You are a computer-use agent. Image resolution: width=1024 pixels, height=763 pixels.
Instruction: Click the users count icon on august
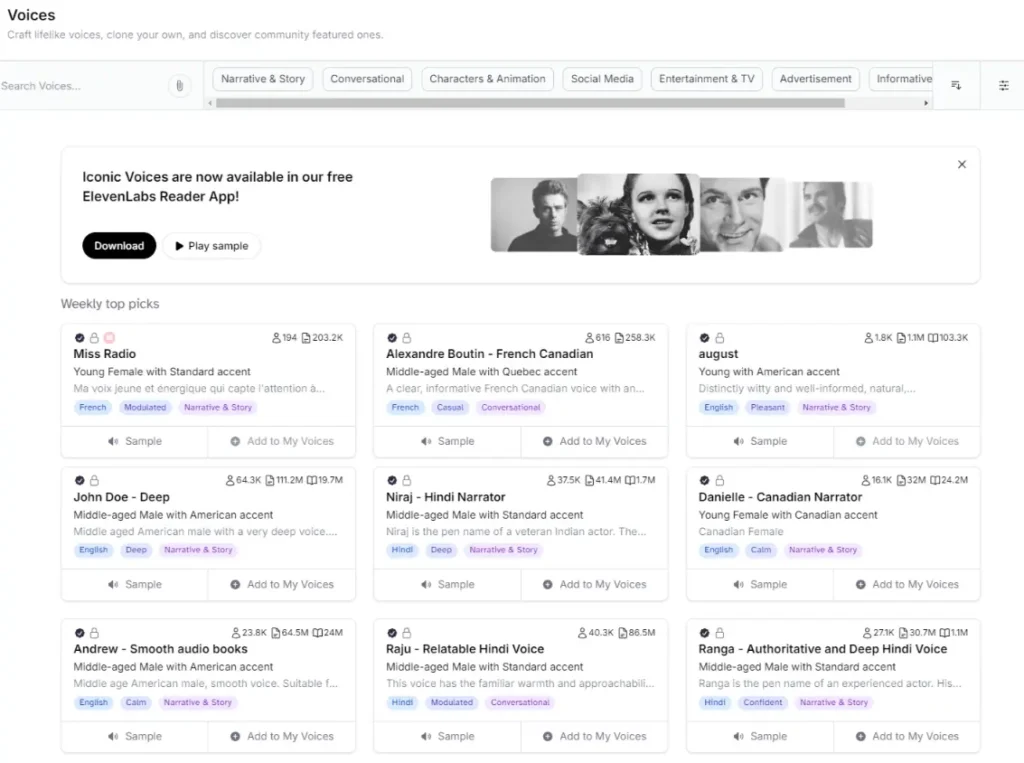tap(869, 338)
